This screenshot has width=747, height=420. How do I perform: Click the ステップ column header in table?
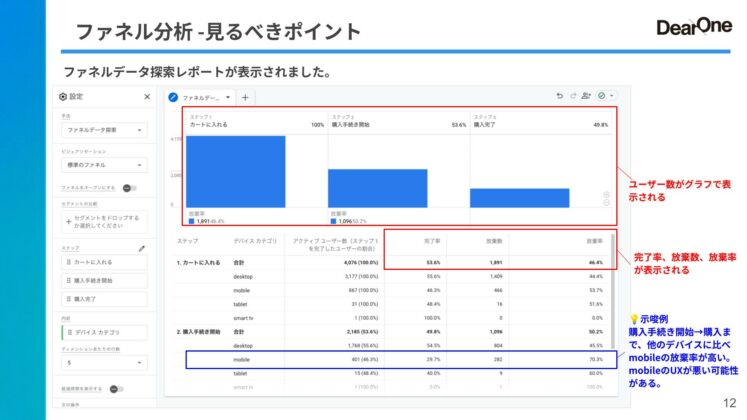point(187,241)
